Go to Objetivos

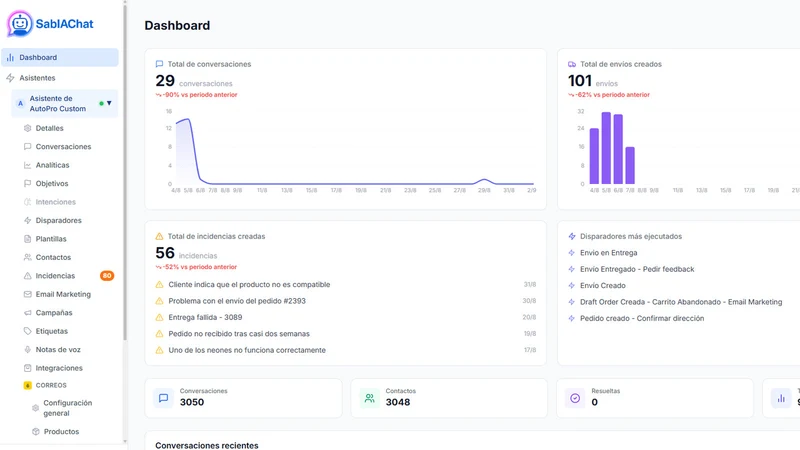click(52, 183)
